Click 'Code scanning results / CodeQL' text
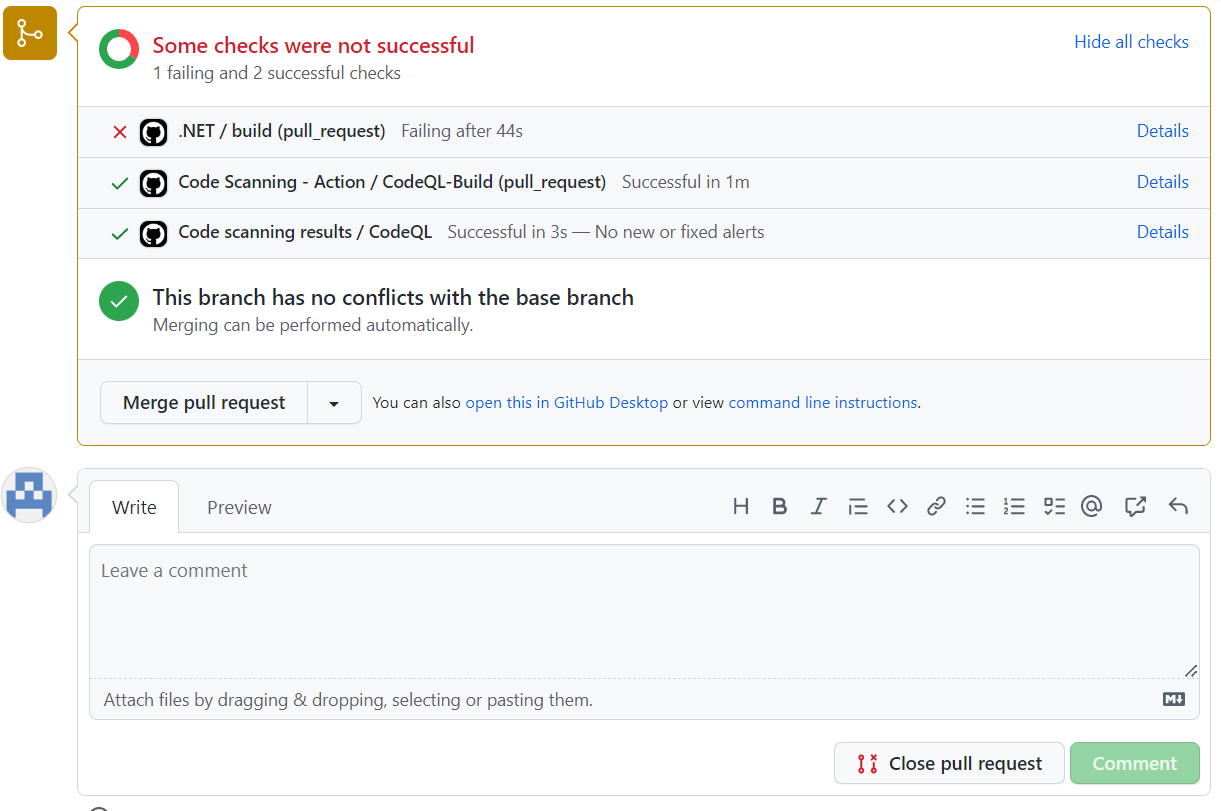 coord(305,232)
